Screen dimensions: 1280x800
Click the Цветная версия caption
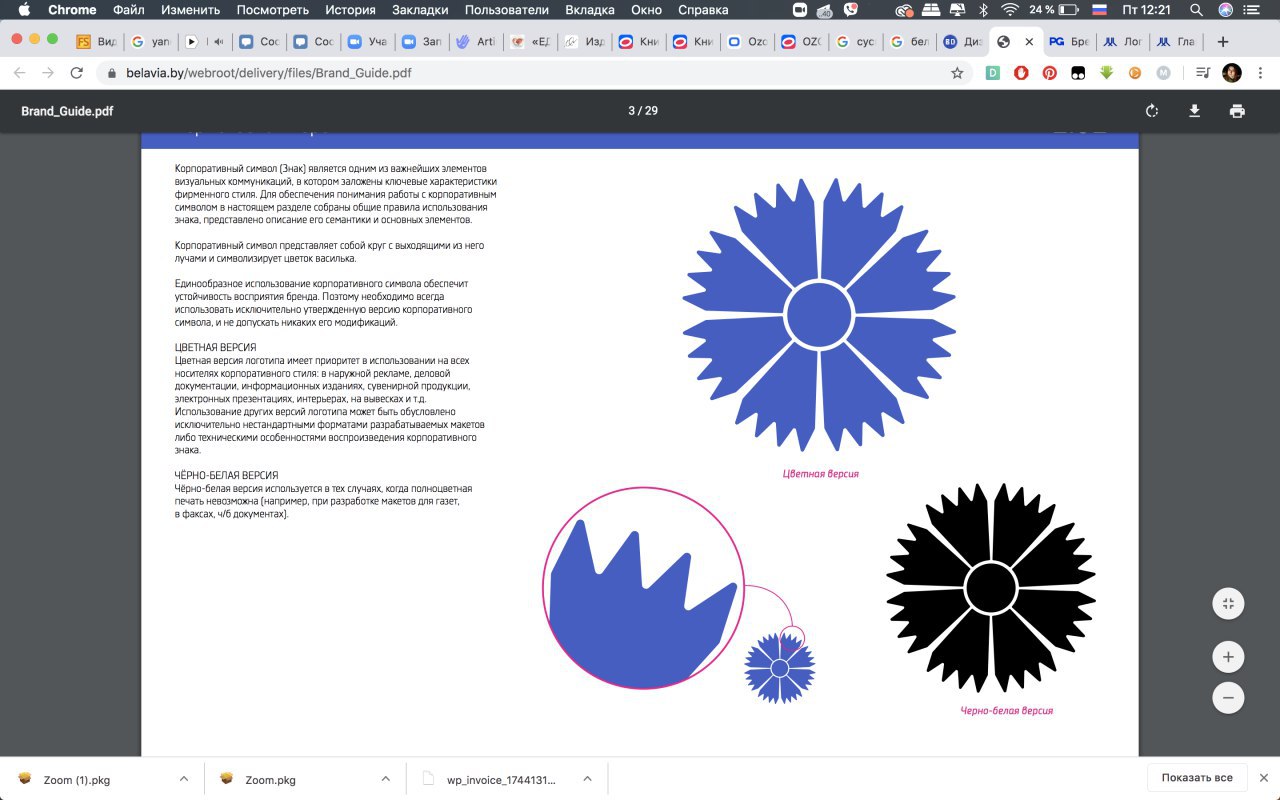pyautogui.click(x=820, y=474)
